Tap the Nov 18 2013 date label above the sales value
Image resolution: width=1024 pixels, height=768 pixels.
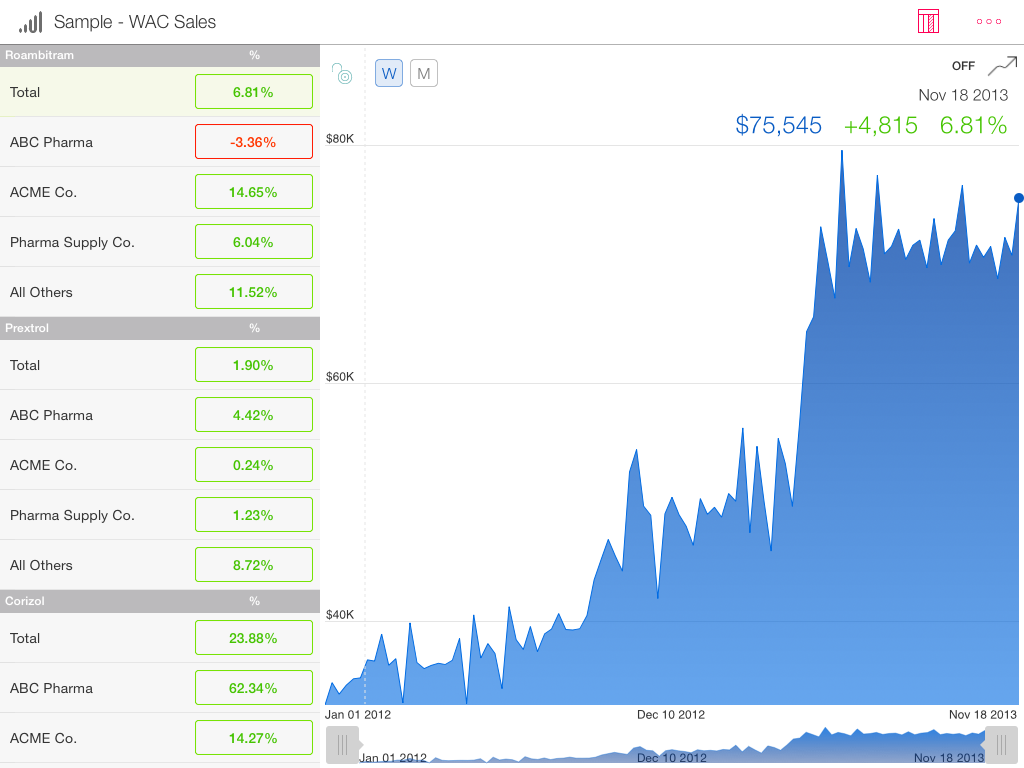tap(963, 95)
